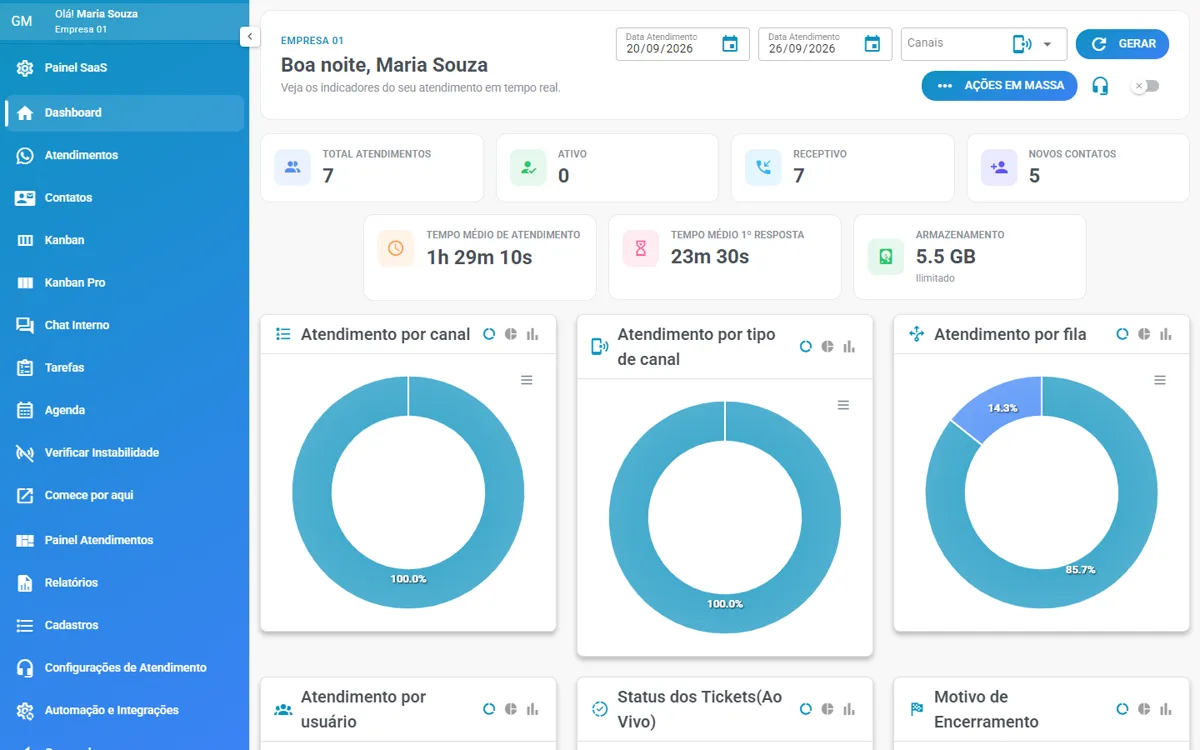Open the Atendimento por fila chart menu
This screenshot has width=1200, height=750.
tap(1160, 380)
